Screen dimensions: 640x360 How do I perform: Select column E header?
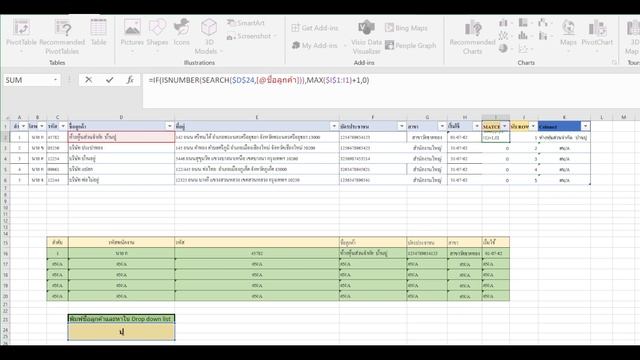257,118
